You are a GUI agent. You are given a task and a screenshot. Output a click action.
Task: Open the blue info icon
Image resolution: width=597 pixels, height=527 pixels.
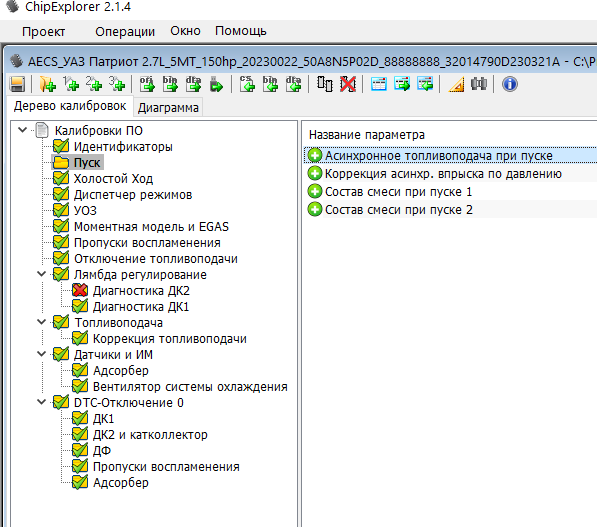coord(510,84)
